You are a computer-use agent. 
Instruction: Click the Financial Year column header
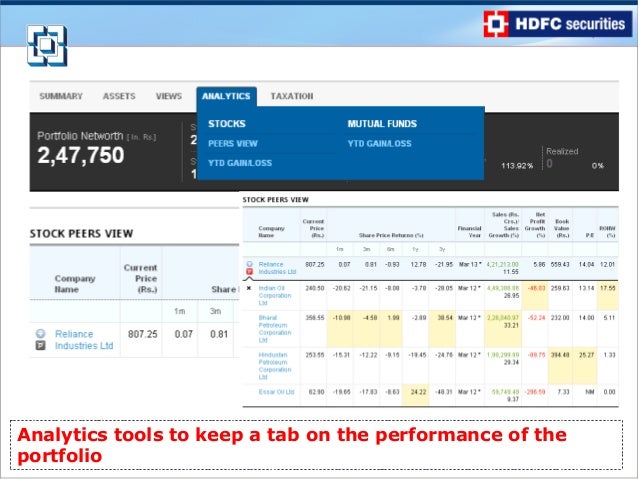(x=469, y=232)
